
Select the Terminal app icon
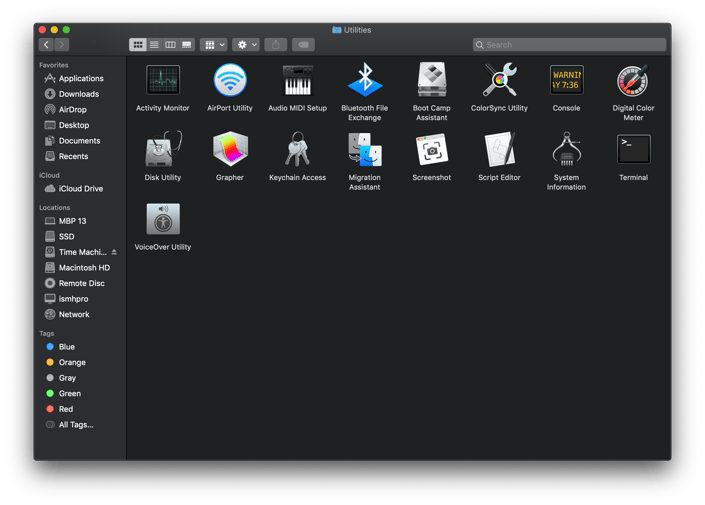(633, 149)
